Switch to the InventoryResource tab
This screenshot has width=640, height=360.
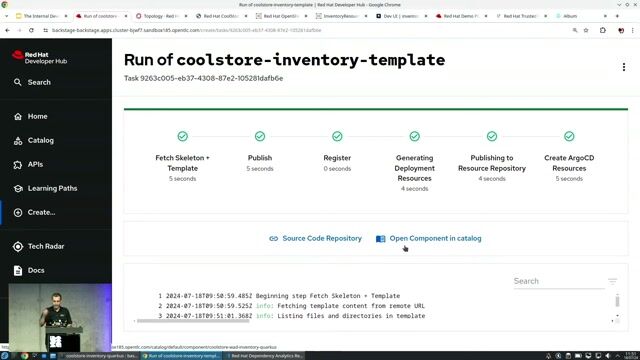(341, 16)
